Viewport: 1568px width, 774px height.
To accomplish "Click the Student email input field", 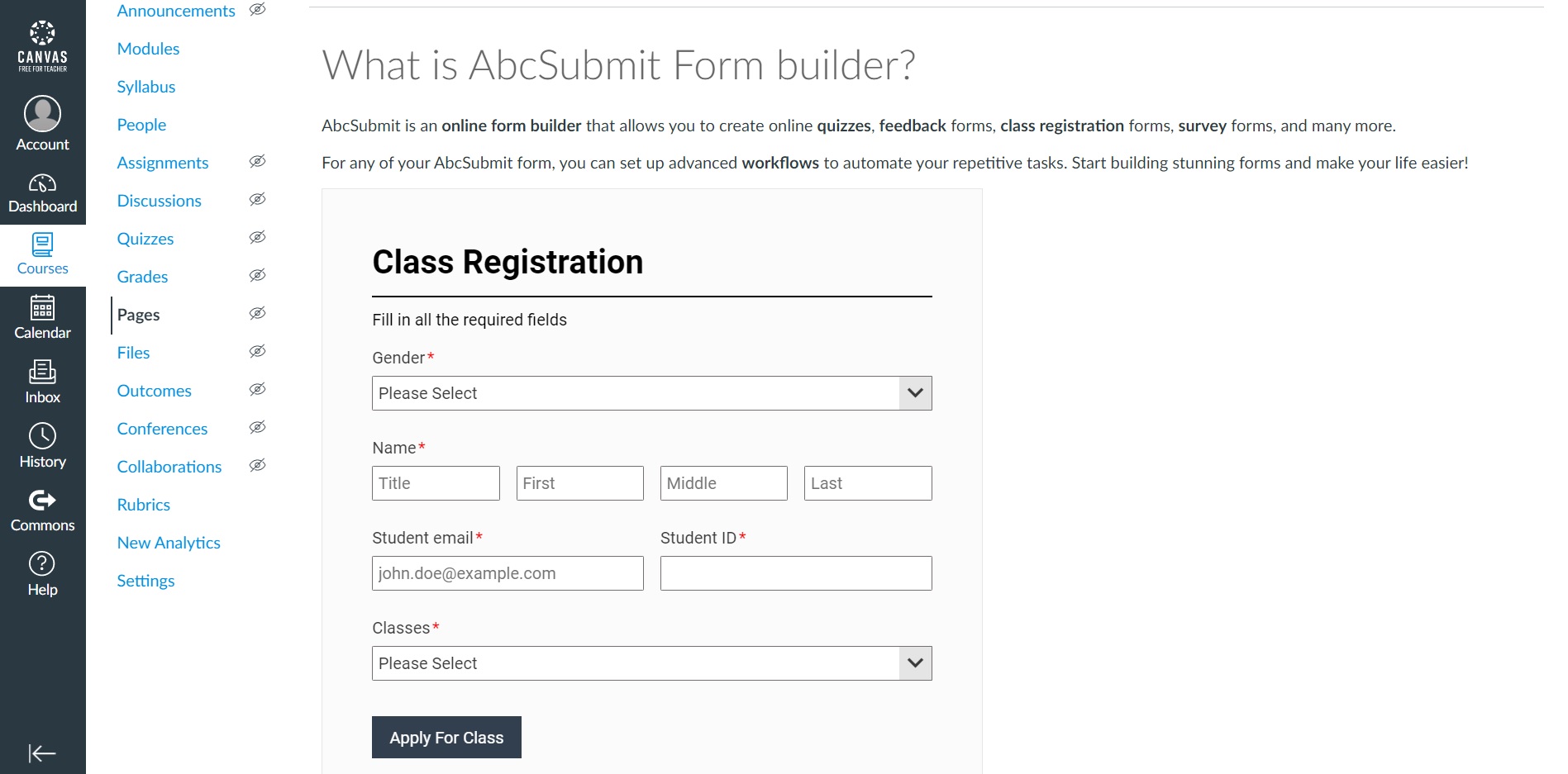I will (508, 573).
